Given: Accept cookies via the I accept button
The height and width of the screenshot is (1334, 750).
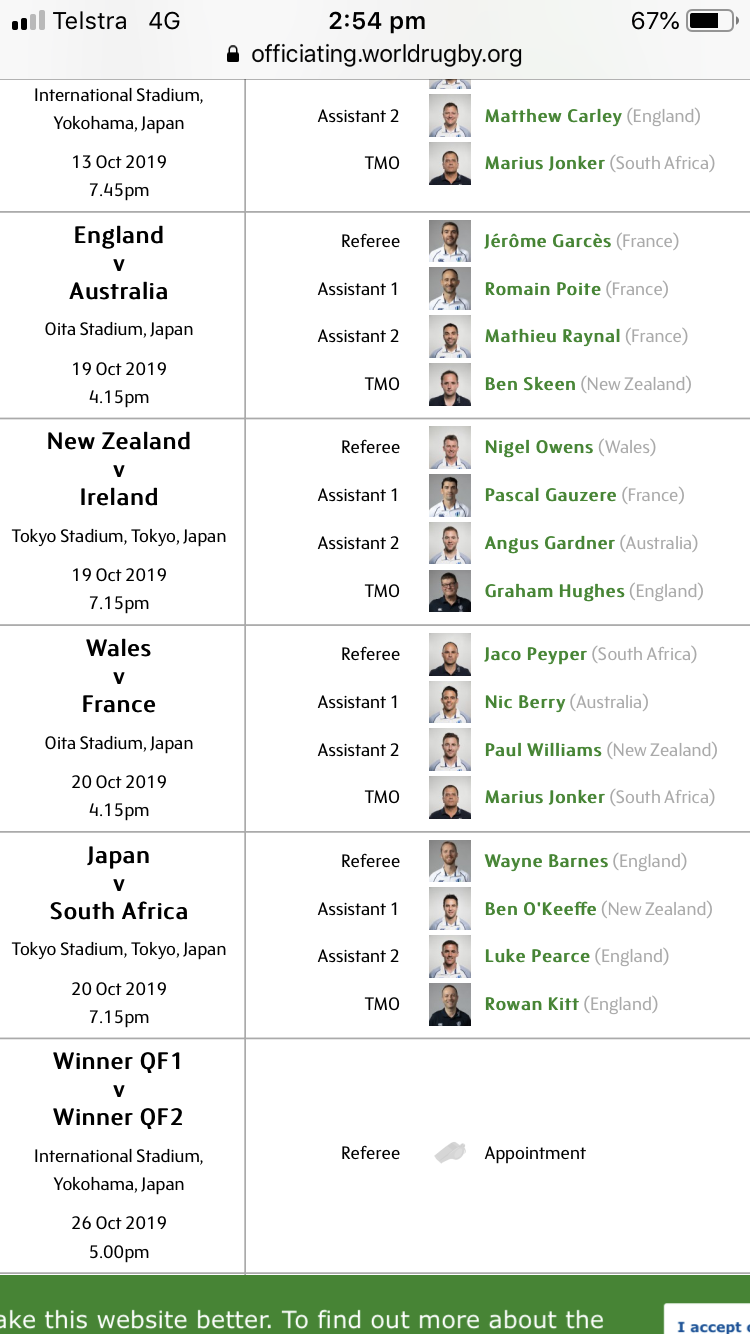Looking at the screenshot, I should click(708, 1320).
